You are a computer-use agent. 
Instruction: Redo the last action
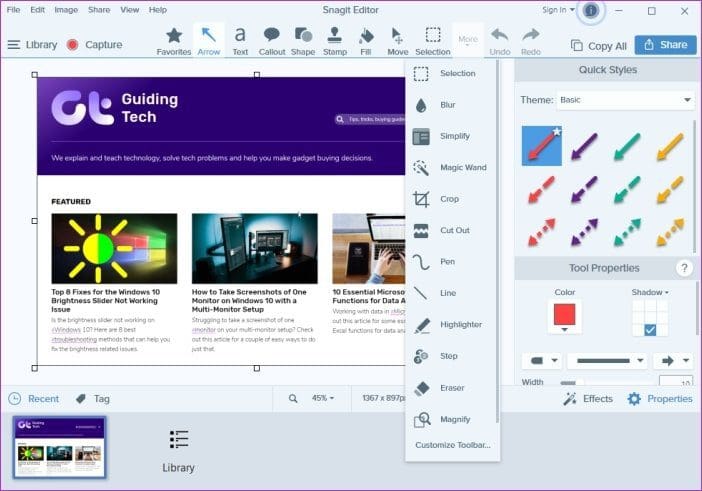[x=531, y=41]
